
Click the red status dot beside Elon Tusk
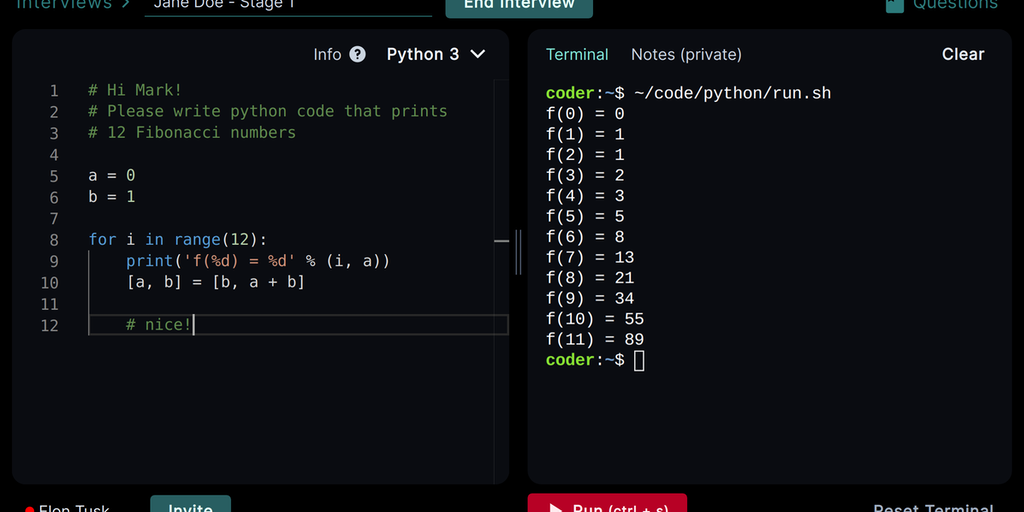(x=29, y=509)
